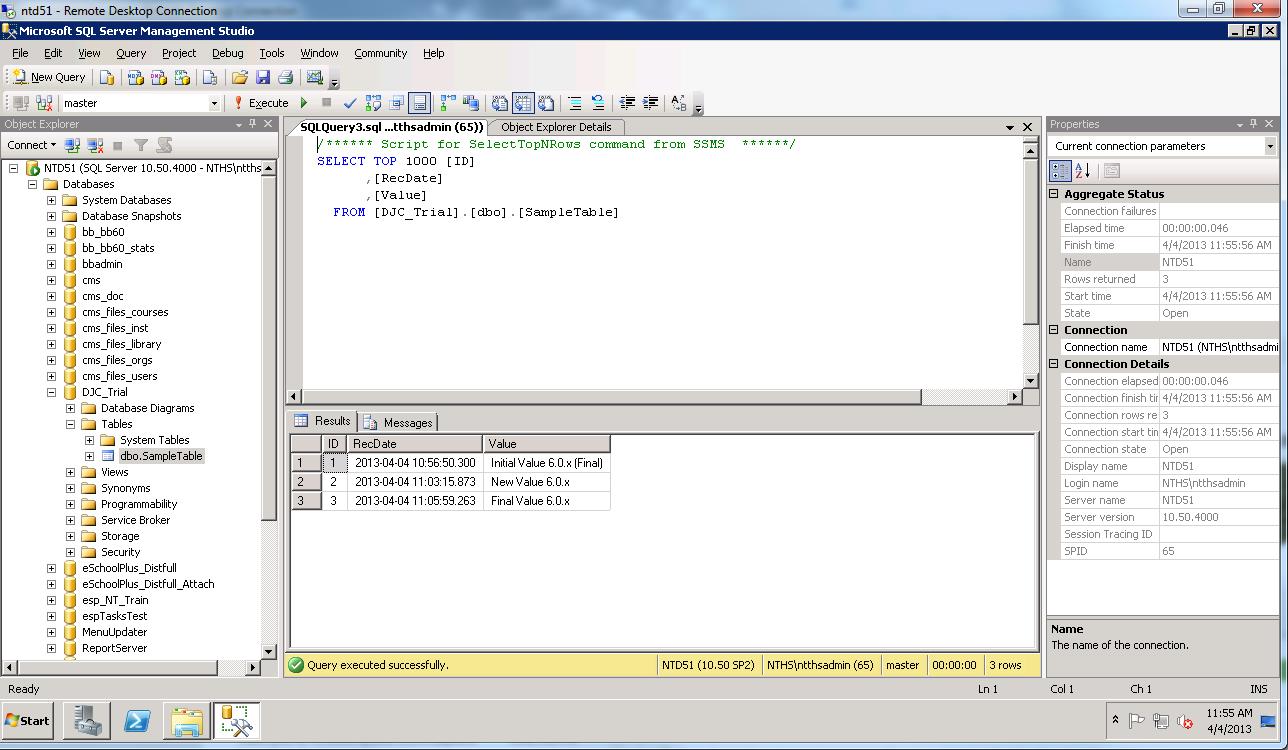Image resolution: width=1288 pixels, height=750 pixels.
Task: Select Results to File mode
Action: click(x=546, y=103)
